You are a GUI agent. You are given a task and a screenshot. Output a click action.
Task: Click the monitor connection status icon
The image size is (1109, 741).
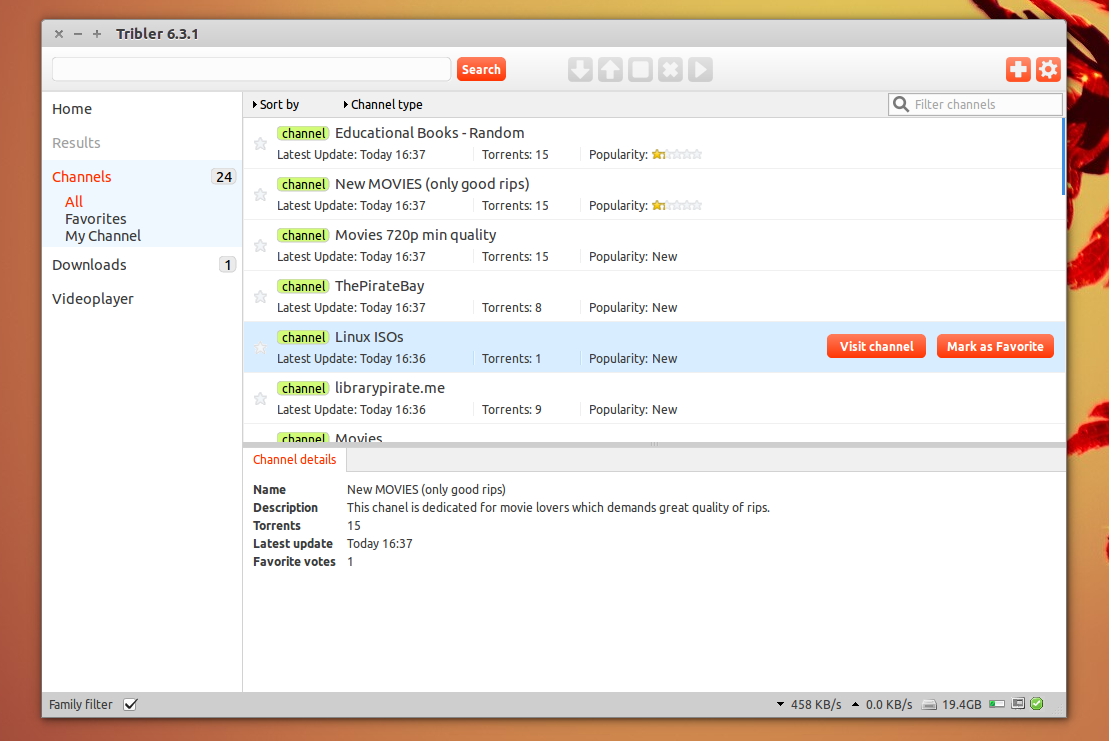(x=1018, y=704)
